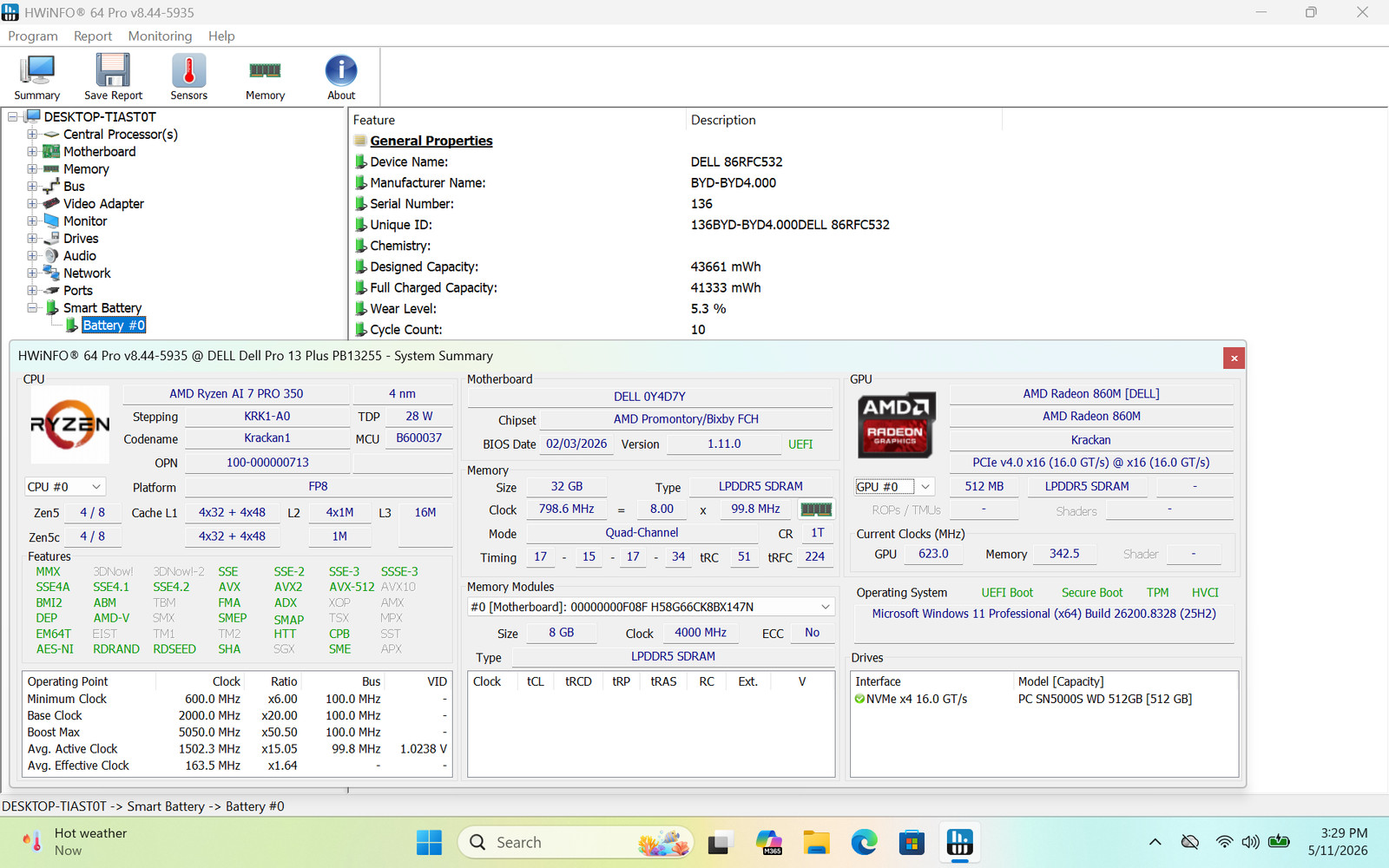Expand the Memory tree node
This screenshot has width=1389, height=868.
pyautogui.click(x=32, y=169)
